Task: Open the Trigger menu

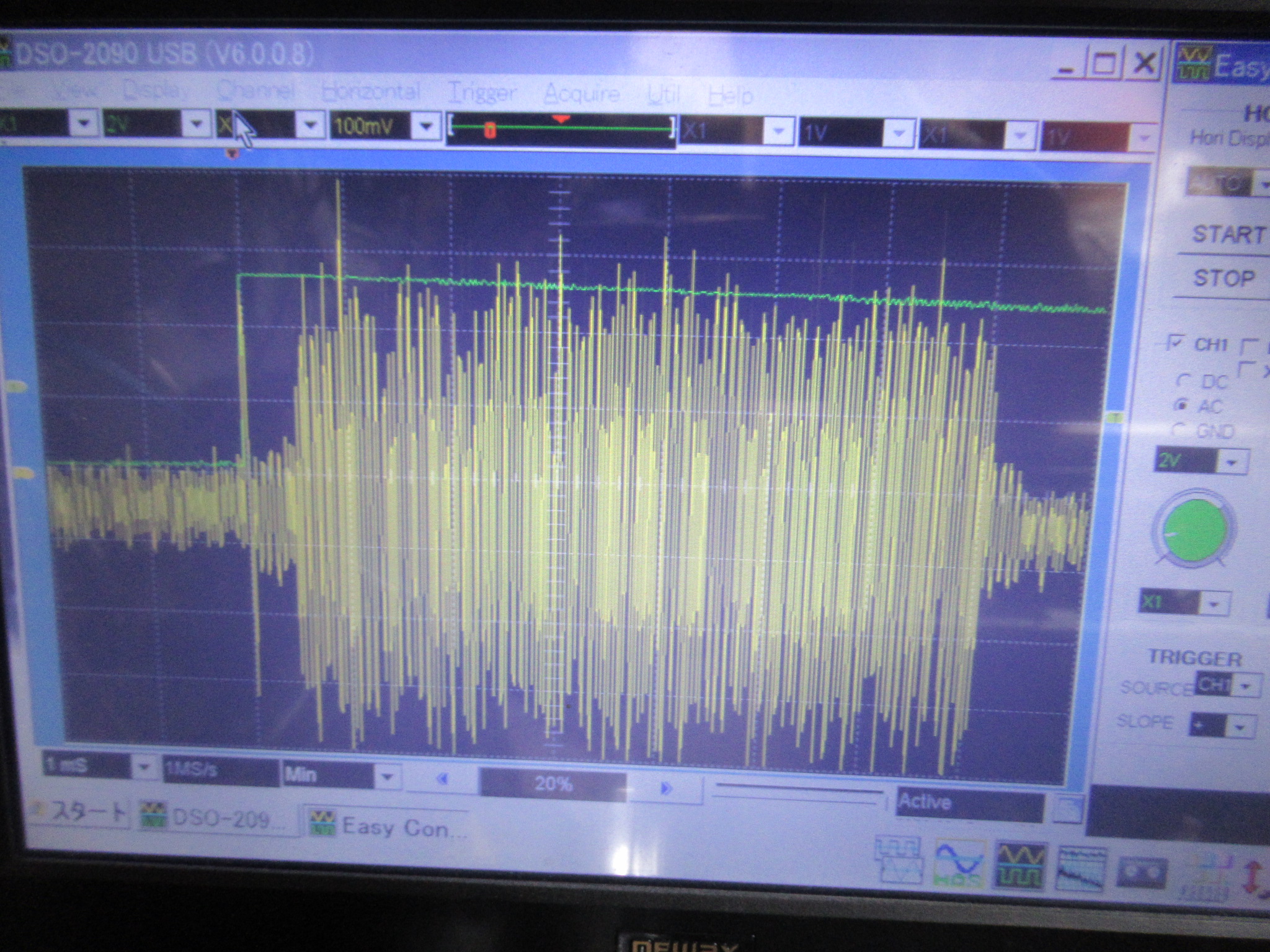Action: tap(482, 94)
